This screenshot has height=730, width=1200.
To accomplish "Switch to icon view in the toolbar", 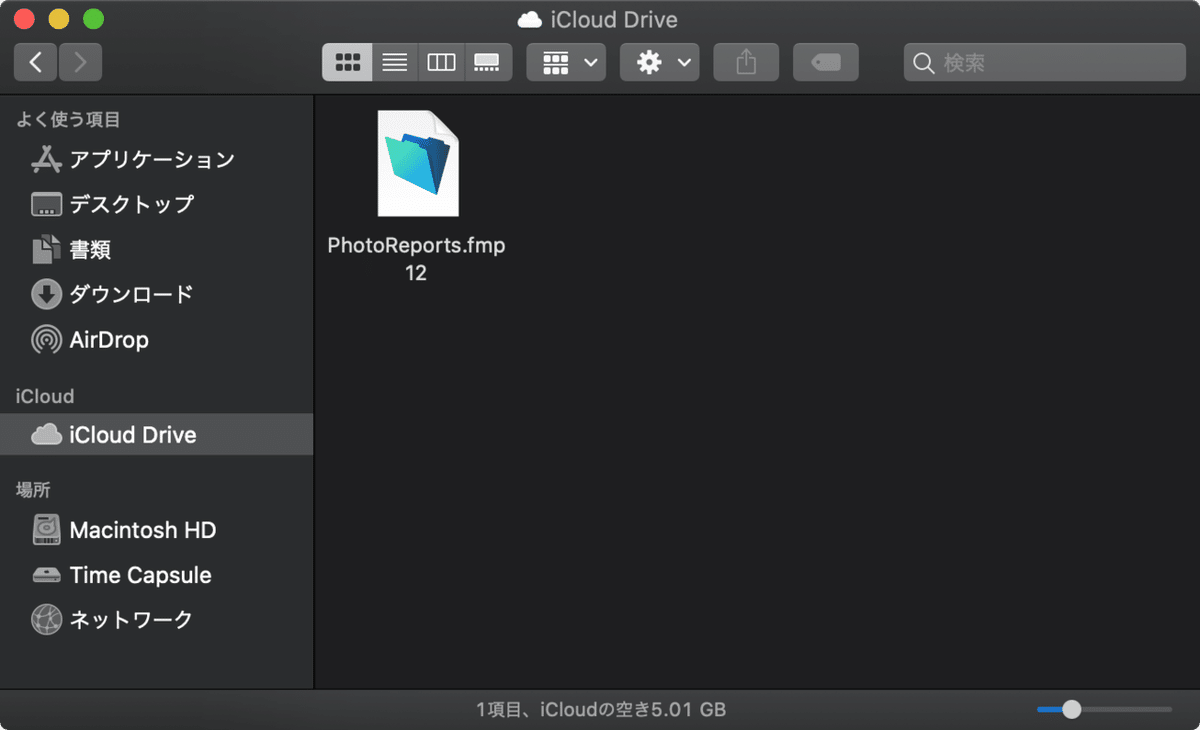I will [347, 62].
